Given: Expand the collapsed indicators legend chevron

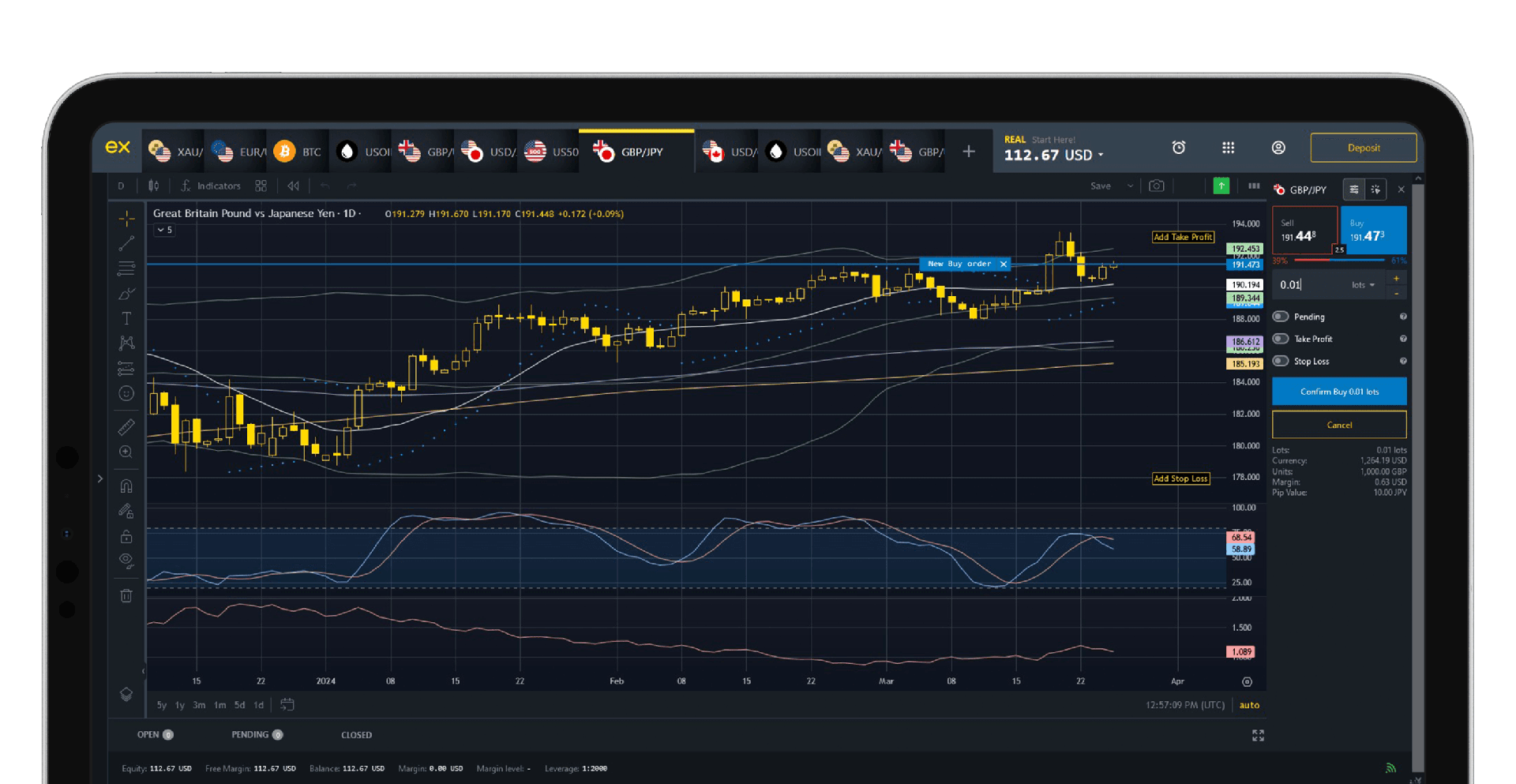Looking at the screenshot, I should [161, 230].
